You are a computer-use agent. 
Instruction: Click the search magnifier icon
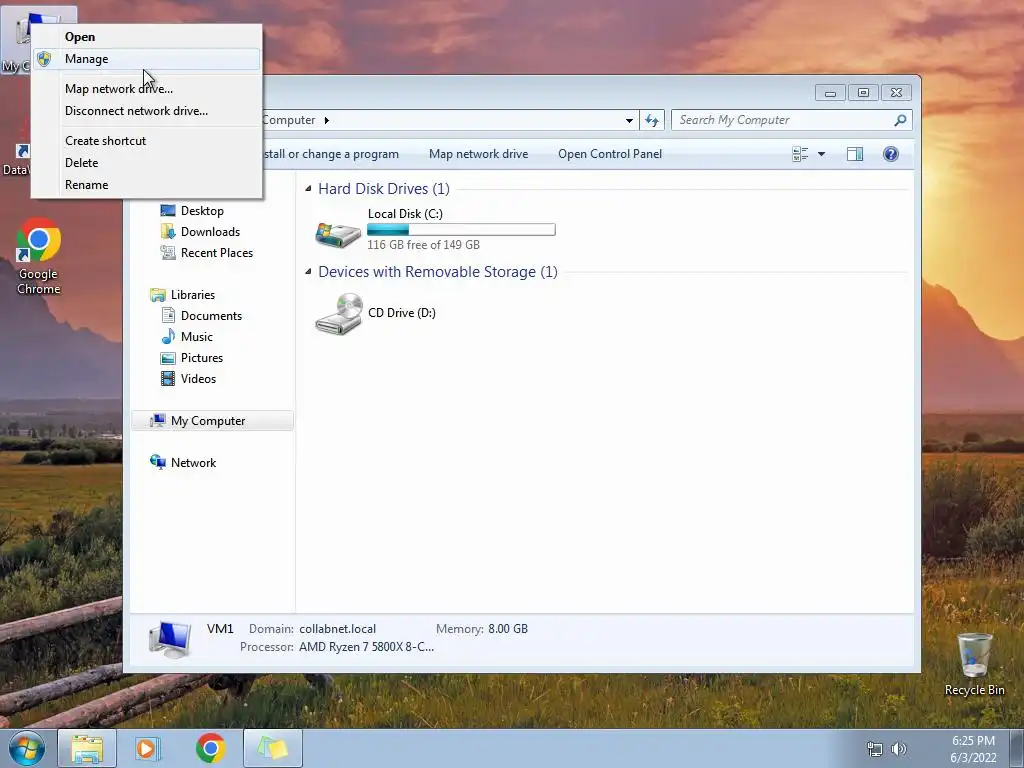[x=900, y=120]
